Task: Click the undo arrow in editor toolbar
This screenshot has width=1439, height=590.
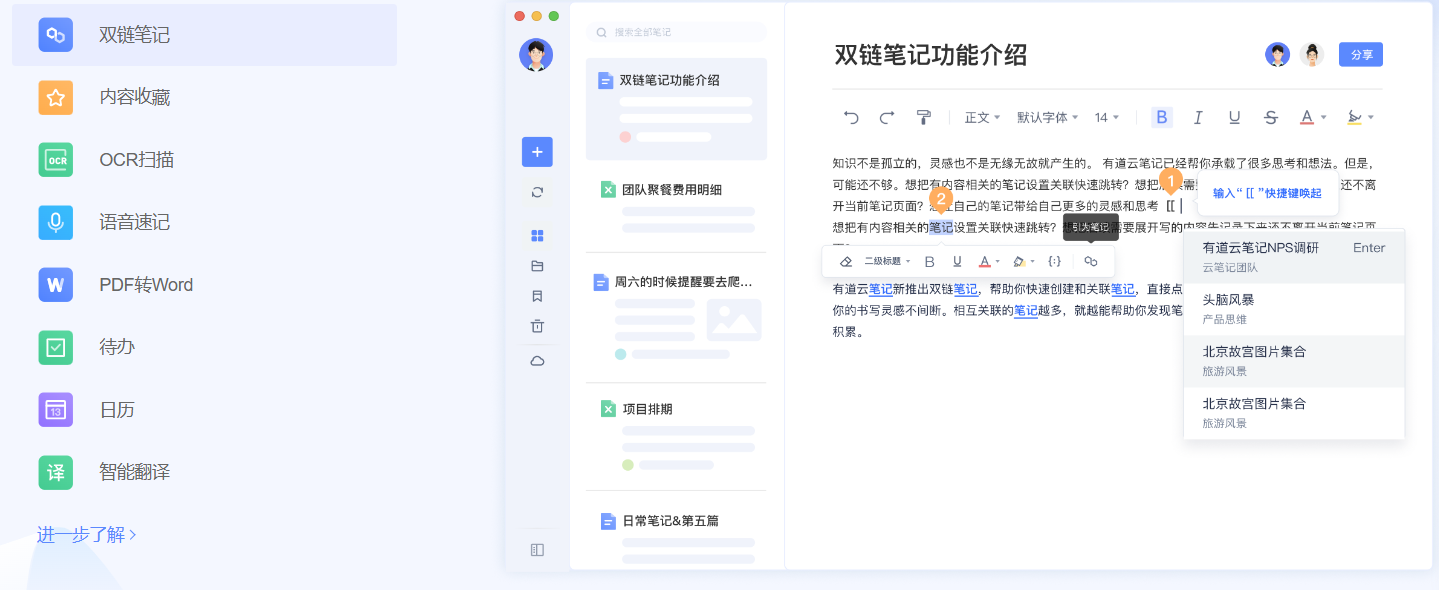Action: point(851,118)
